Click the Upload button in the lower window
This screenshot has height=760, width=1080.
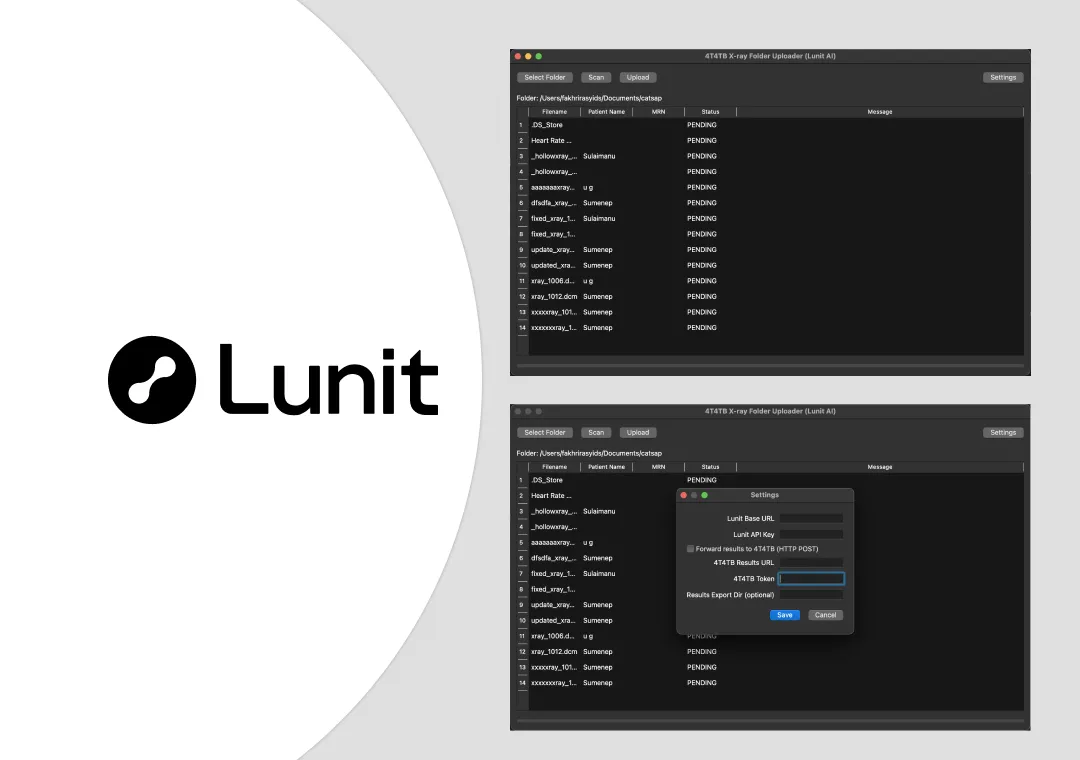638,433
